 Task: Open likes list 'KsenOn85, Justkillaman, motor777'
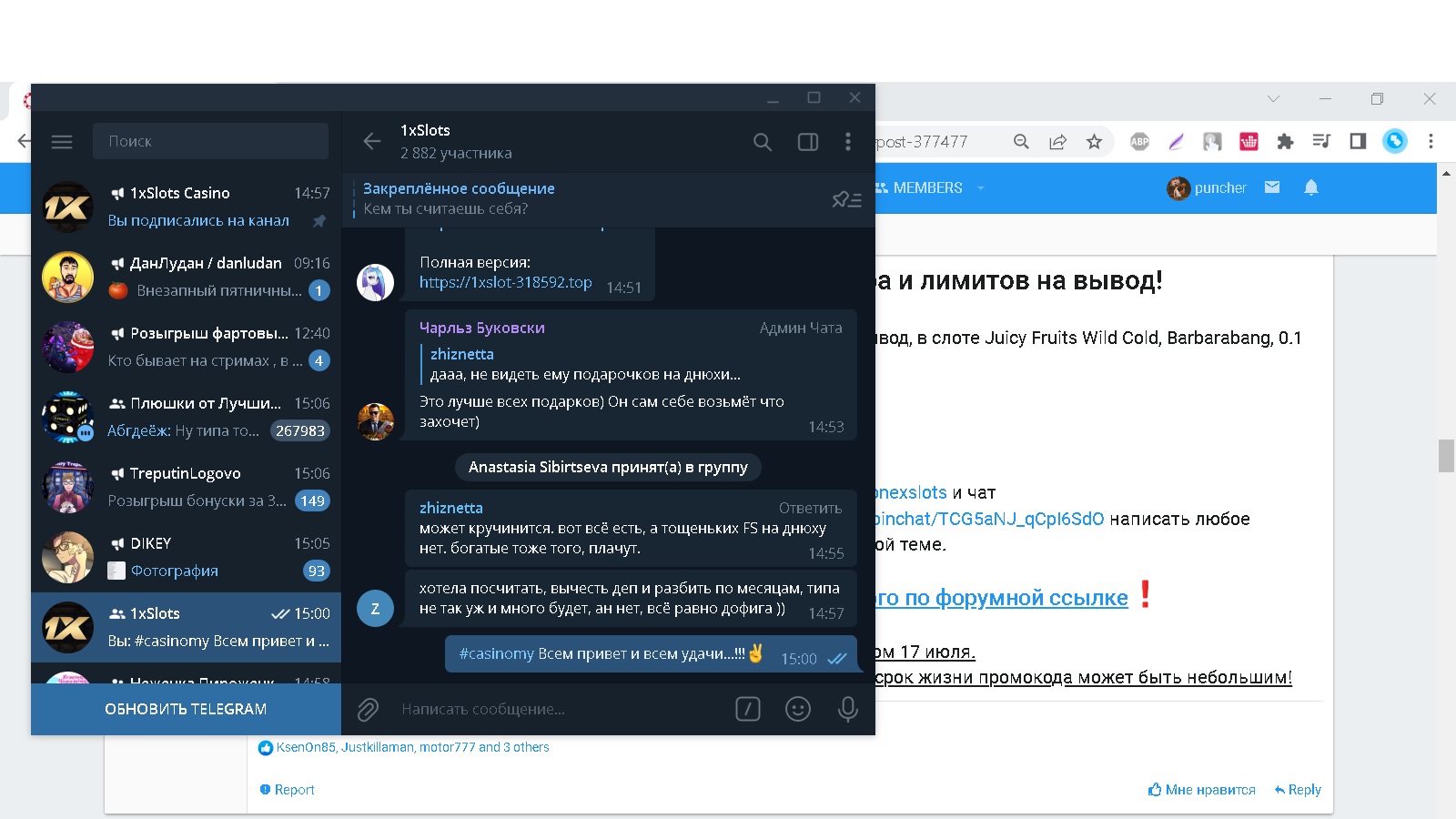tap(413, 747)
